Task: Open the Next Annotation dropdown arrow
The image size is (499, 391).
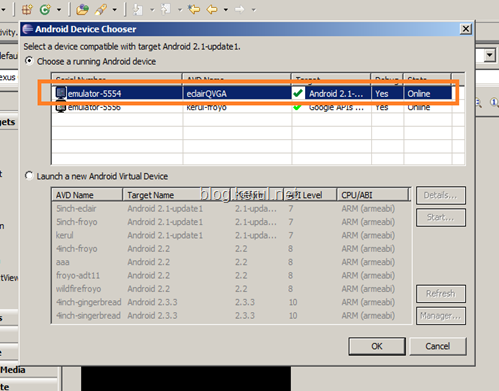Action: tap(152, 10)
